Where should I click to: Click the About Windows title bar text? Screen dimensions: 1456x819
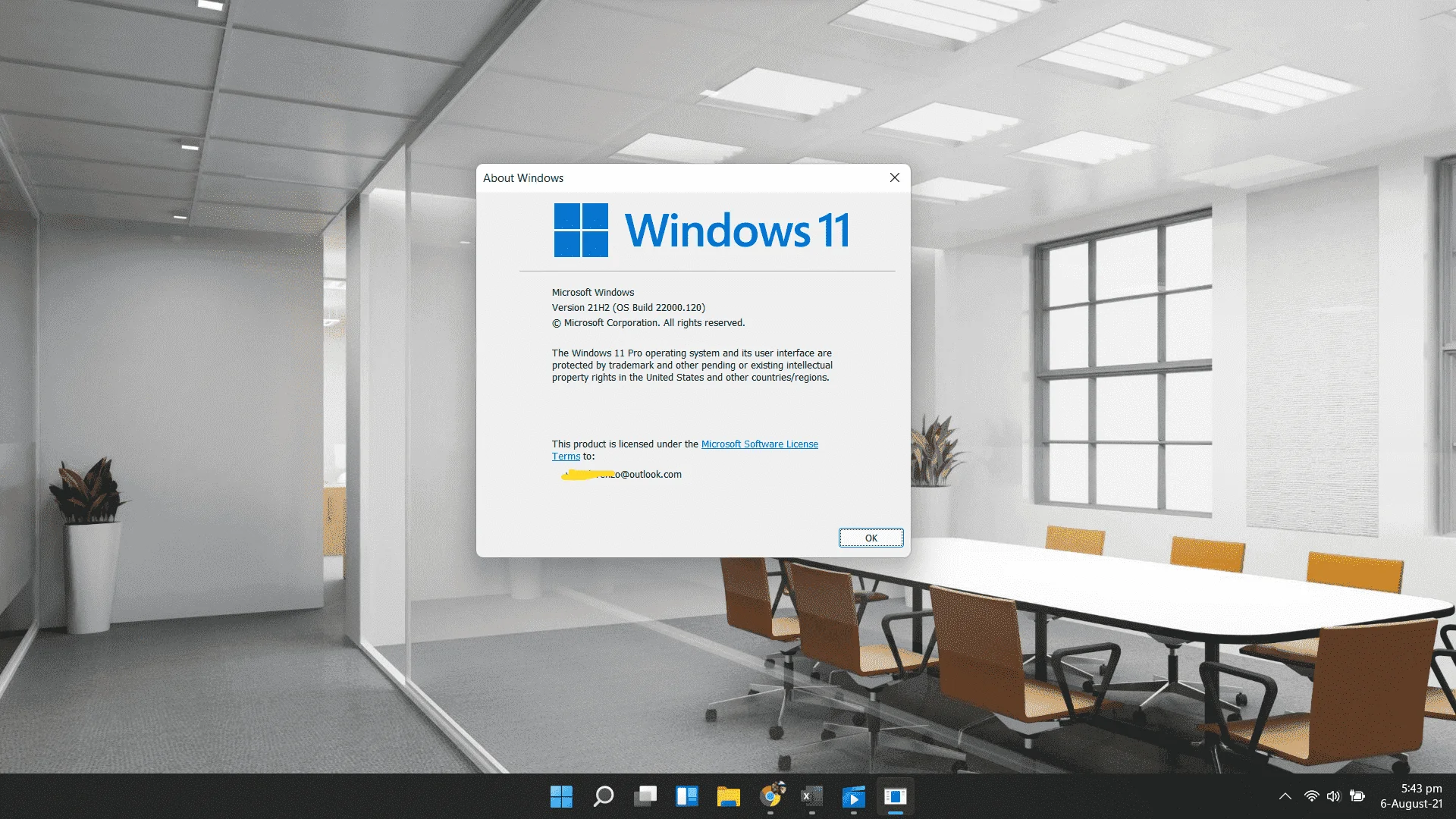(x=523, y=178)
